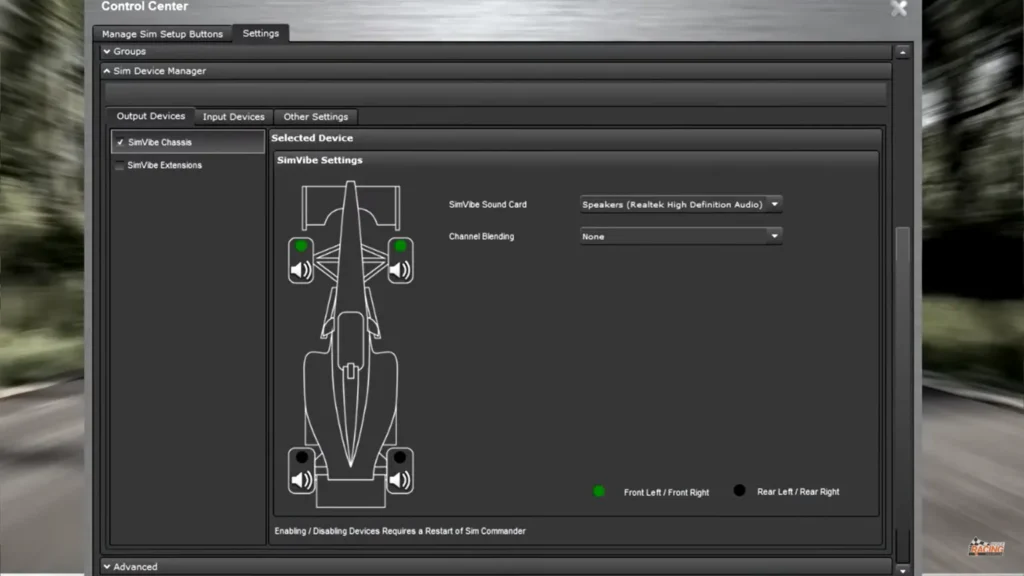This screenshot has width=1024, height=576.
Task: Click the restart of Sim Commander notice text
Action: point(400,531)
